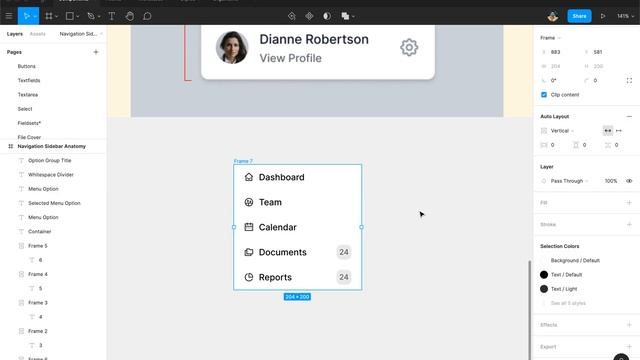Select the Whitespace Divider layer
This screenshot has width=640, height=360.
(51, 175)
